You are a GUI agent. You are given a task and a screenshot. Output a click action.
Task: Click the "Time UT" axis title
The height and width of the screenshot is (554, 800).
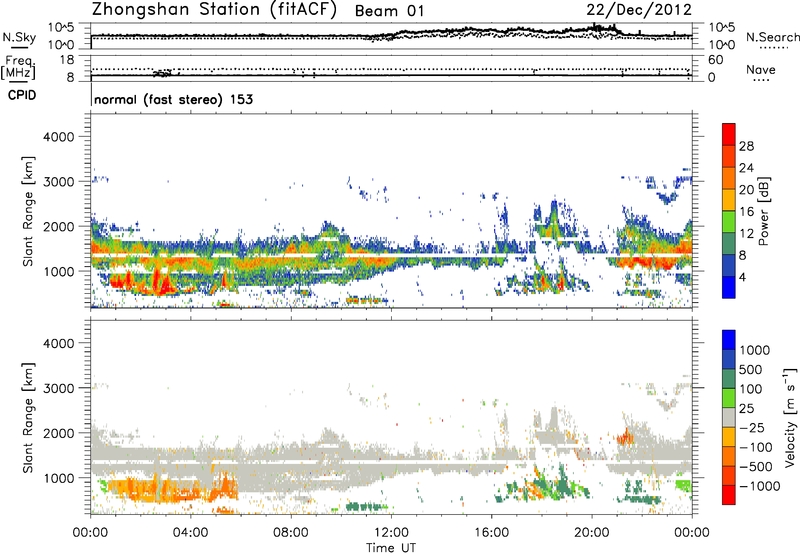pos(391,548)
